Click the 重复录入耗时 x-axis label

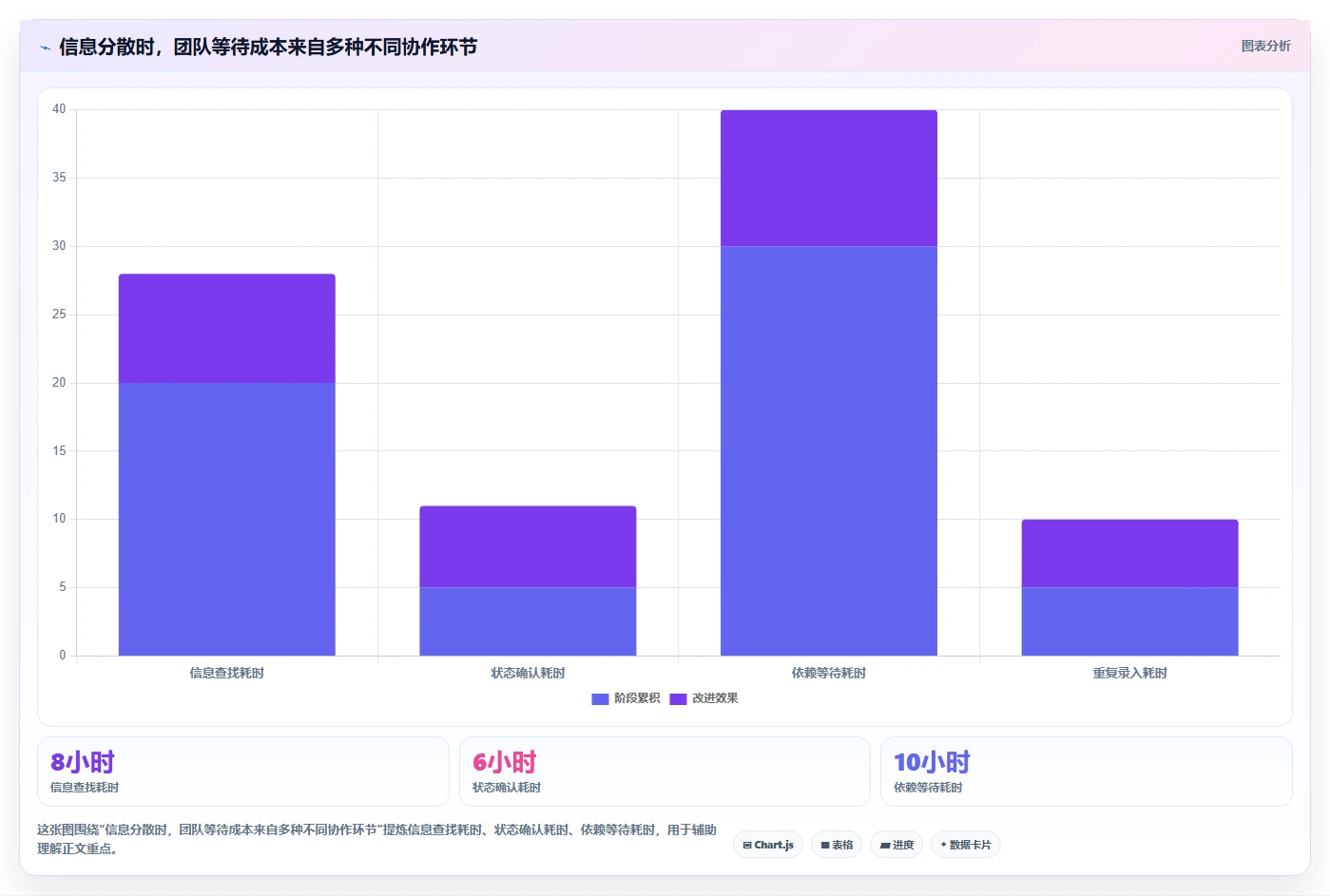click(1129, 673)
